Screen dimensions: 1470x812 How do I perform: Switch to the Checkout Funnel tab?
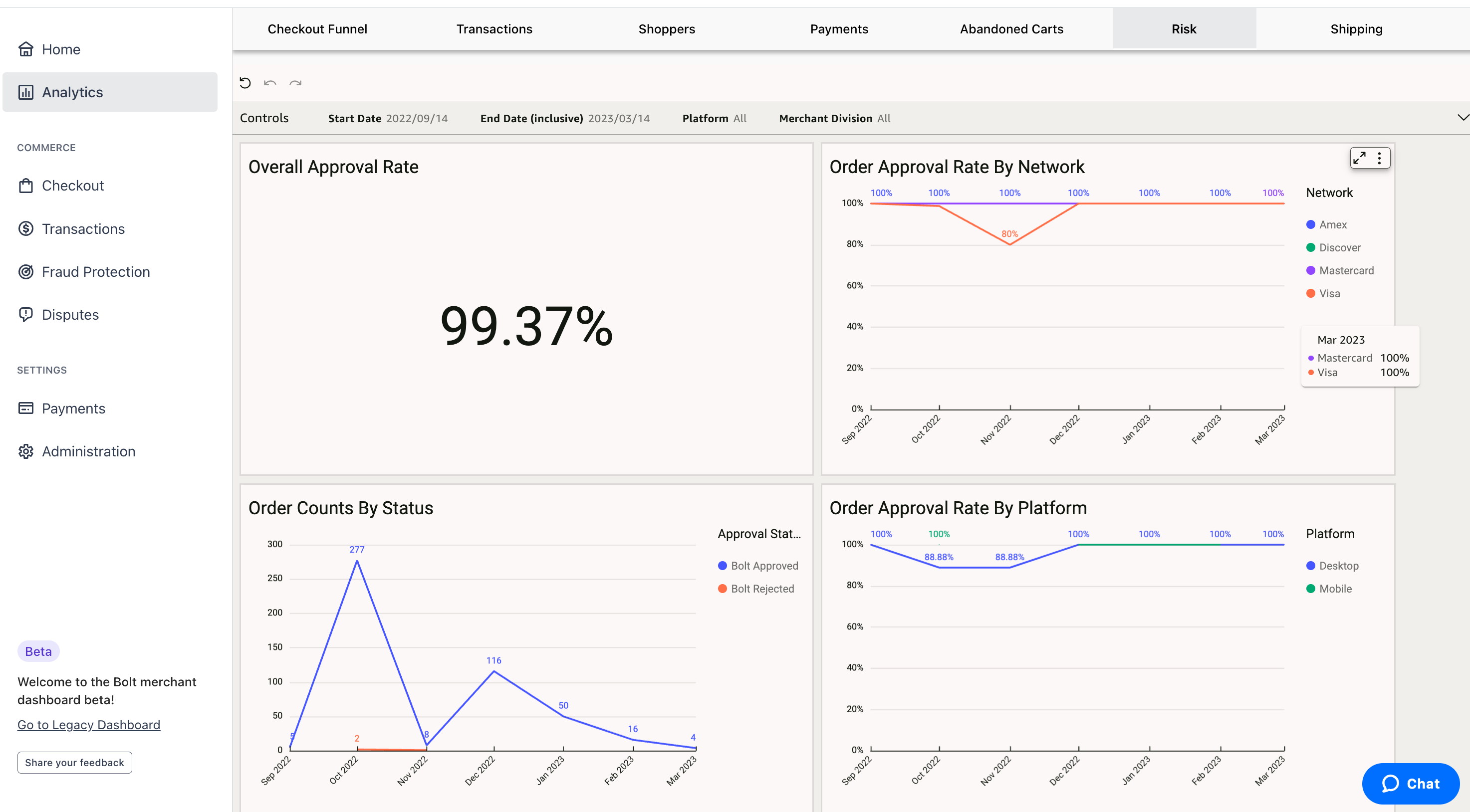pyautogui.click(x=317, y=29)
